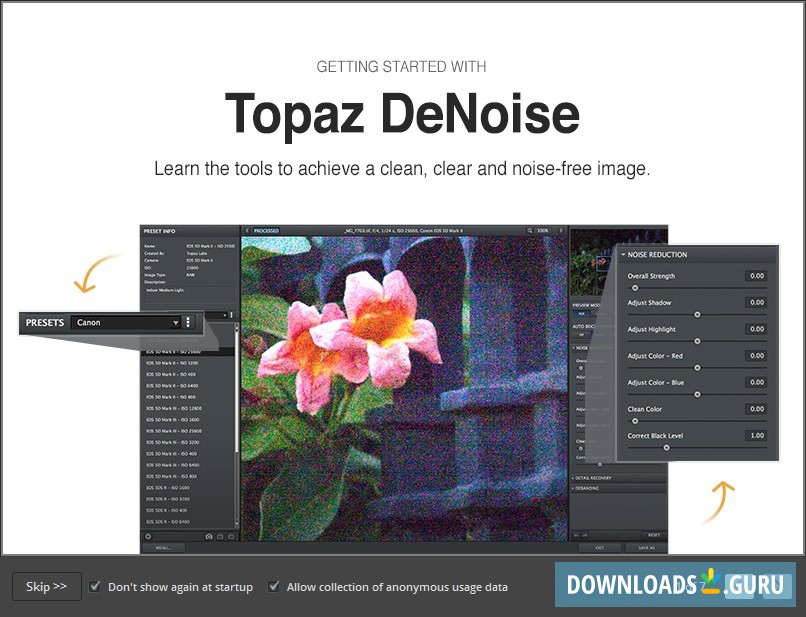Pick preset EOS 5D Mark III - ISO 400
The height and width of the screenshot is (617, 806).
point(172,453)
